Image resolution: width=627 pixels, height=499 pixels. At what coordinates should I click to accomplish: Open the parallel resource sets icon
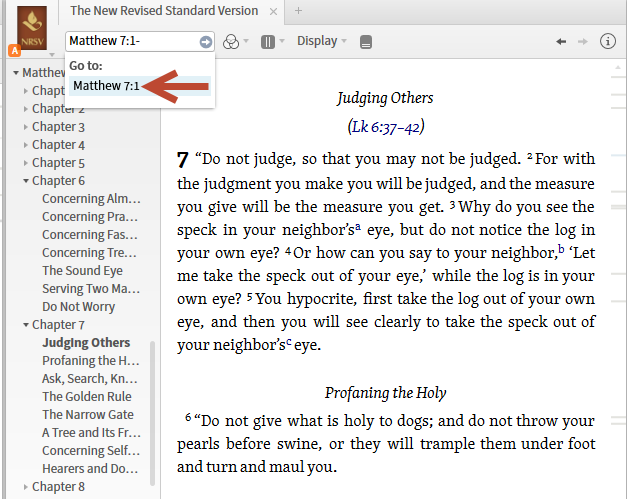point(268,42)
